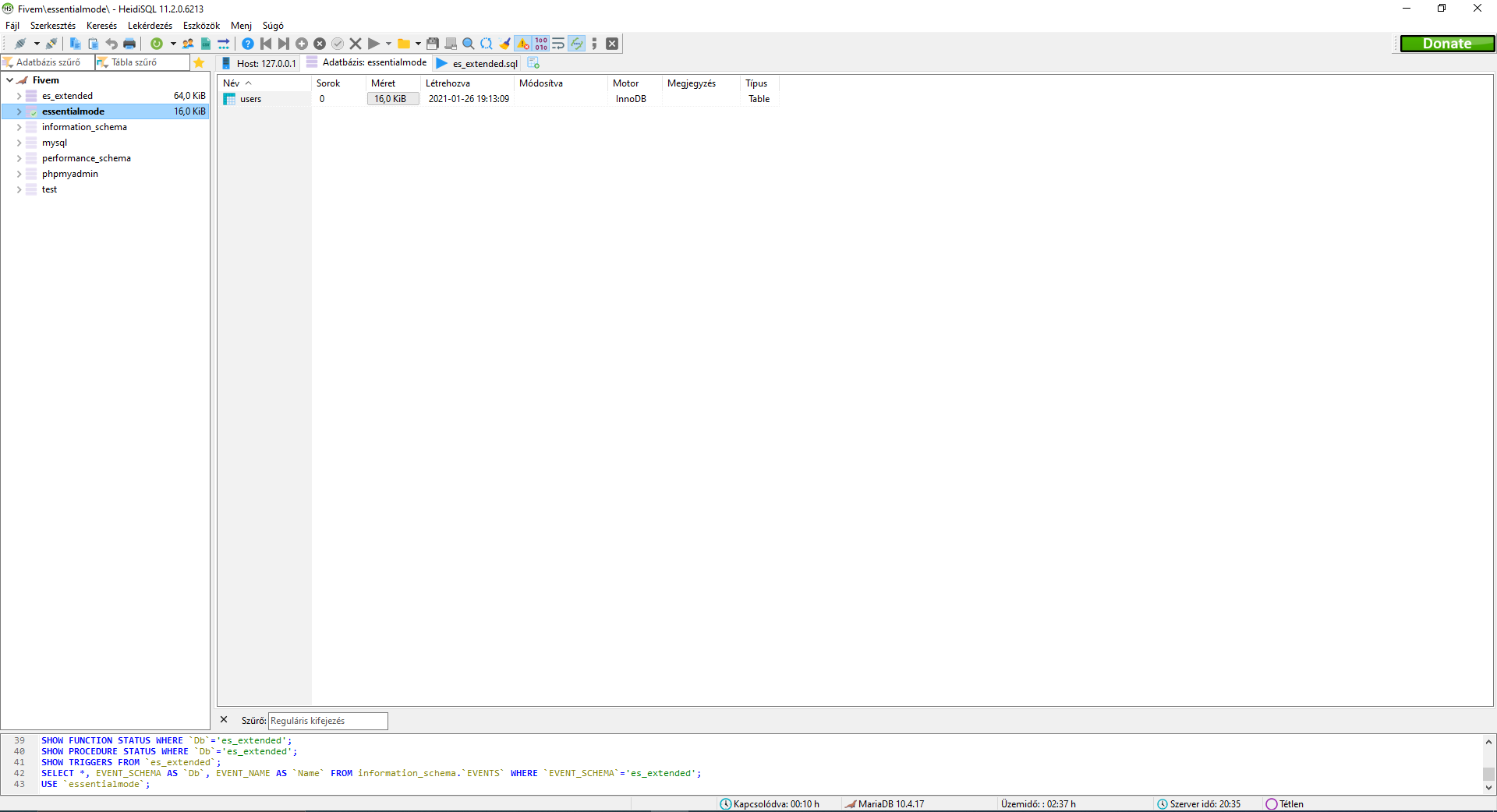Click the Save toolbar disk icon
This screenshot has height=812, width=1497.
(x=433, y=44)
